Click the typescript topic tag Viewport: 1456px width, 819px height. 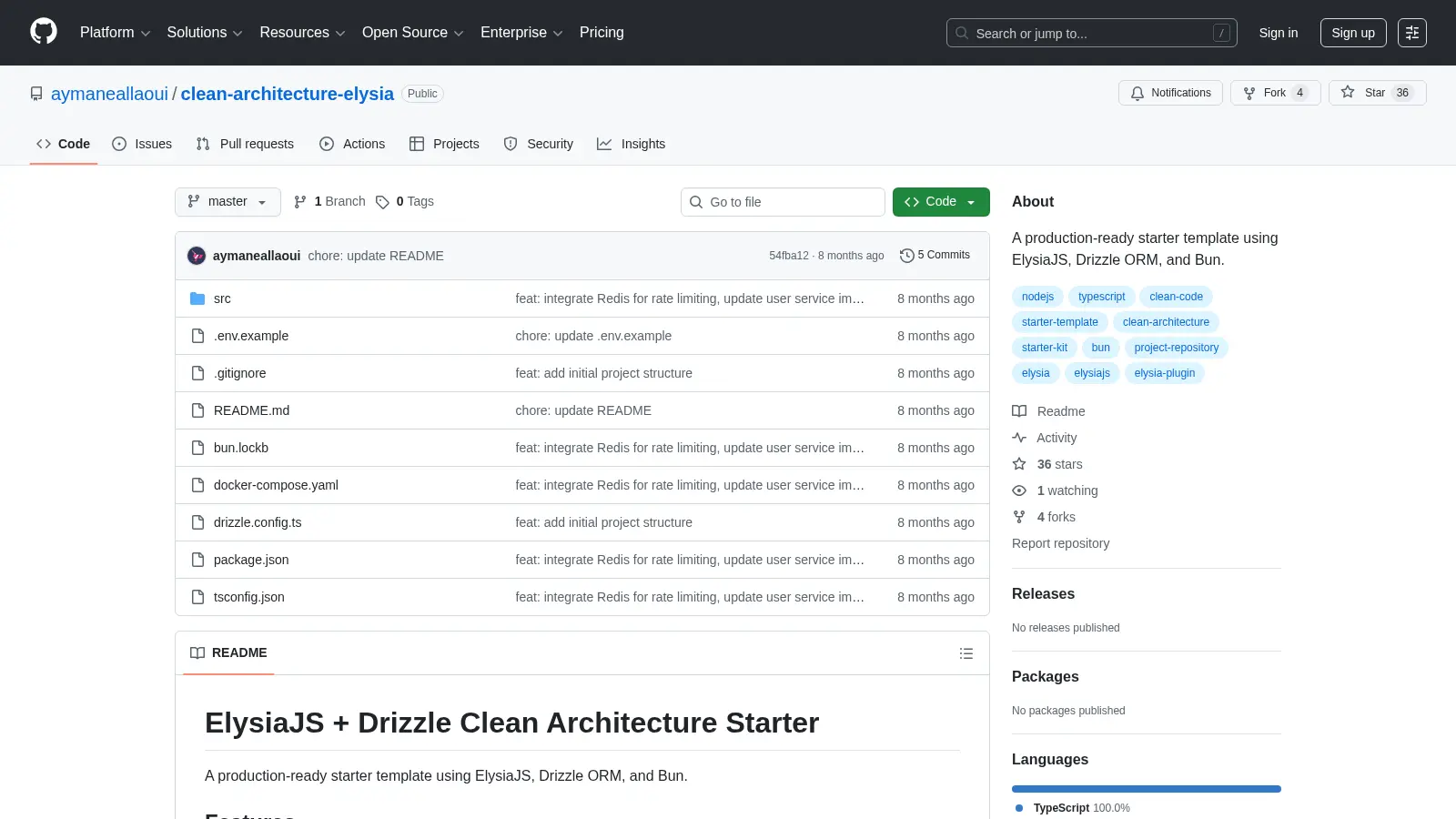click(1101, 297)
